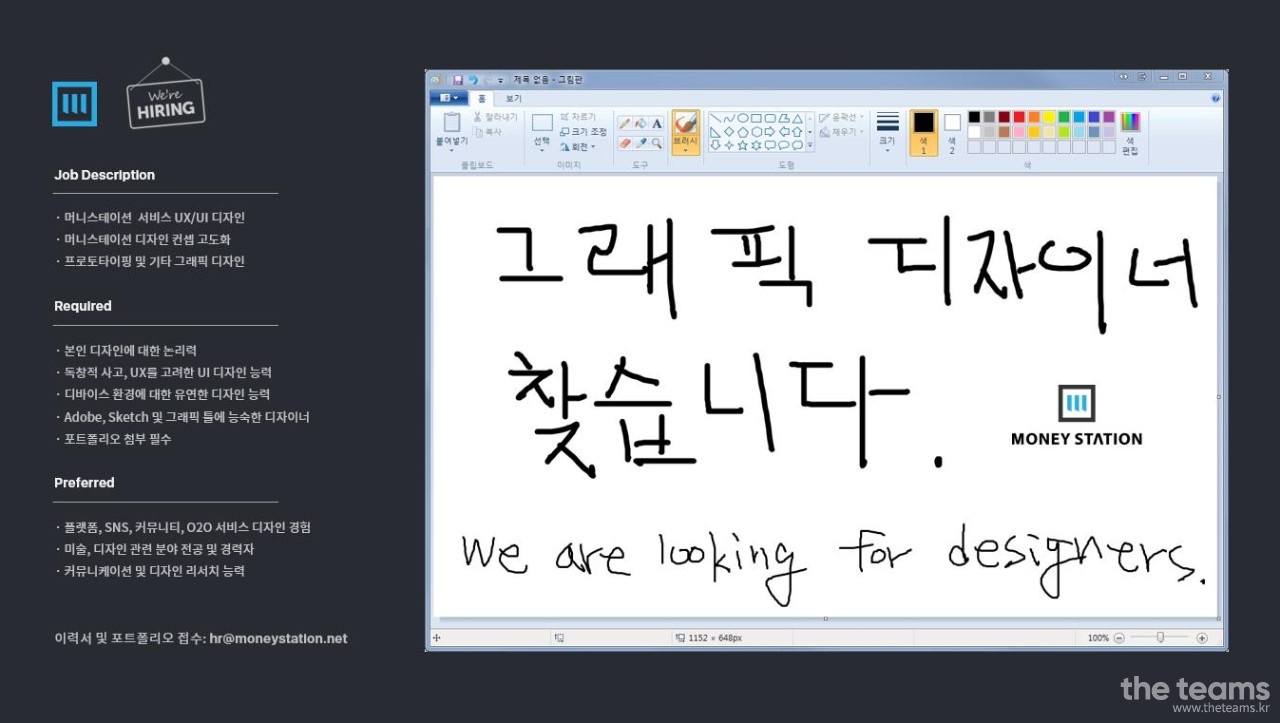This screenshot has width=1280, height=723.
Task: Click the Edit colors (색 편집) rainbow icon
Action: (x=1130, y=122)
